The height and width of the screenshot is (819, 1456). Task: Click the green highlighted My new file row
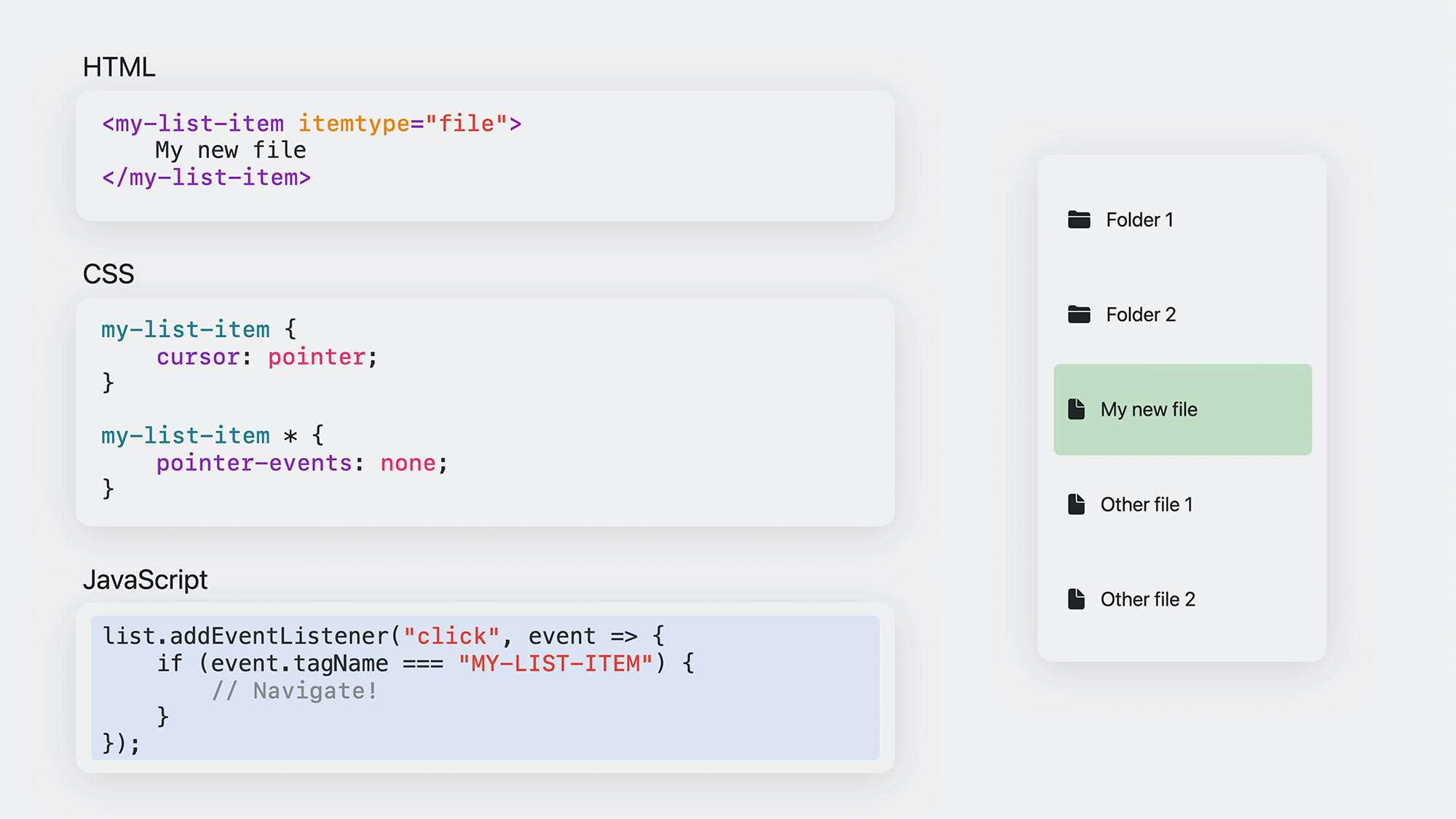[x=1183, y=410]
